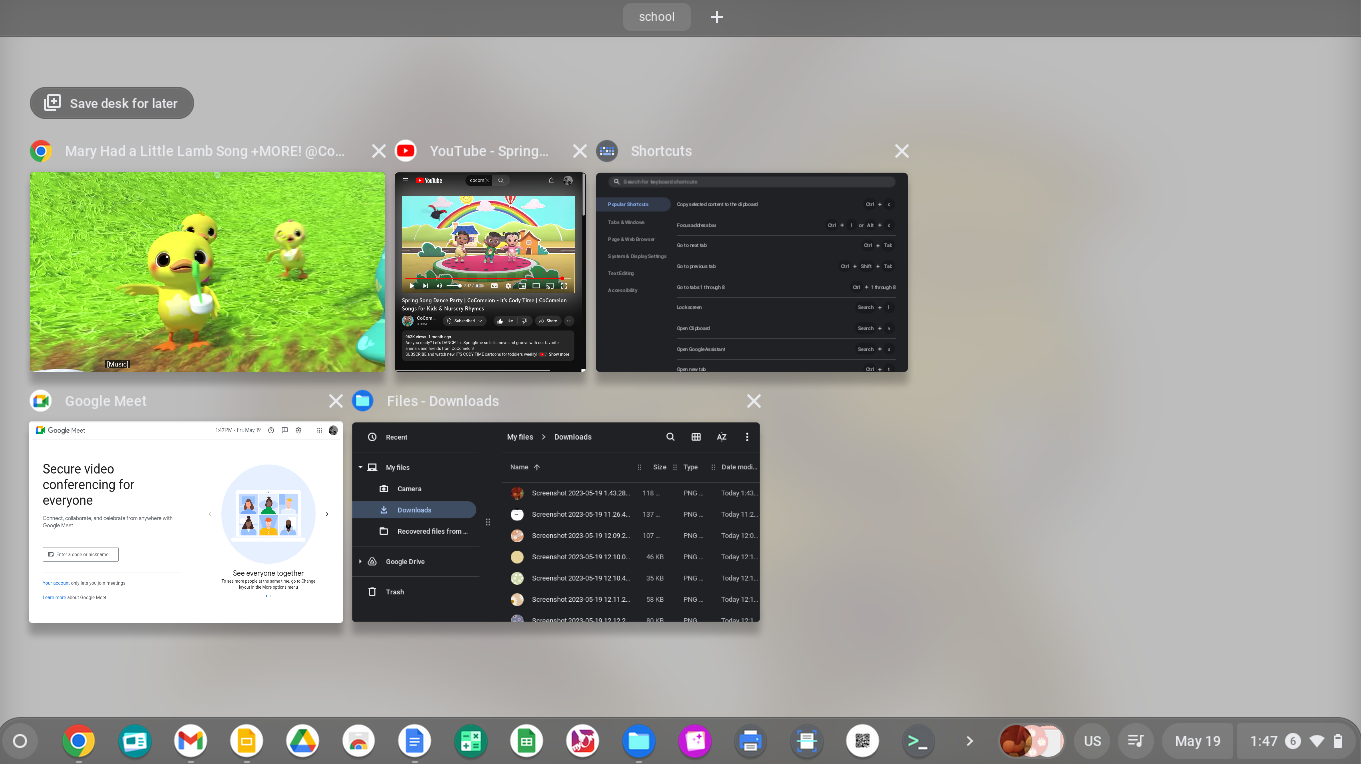Open the Calculator app from shelf

pos(470,741)
